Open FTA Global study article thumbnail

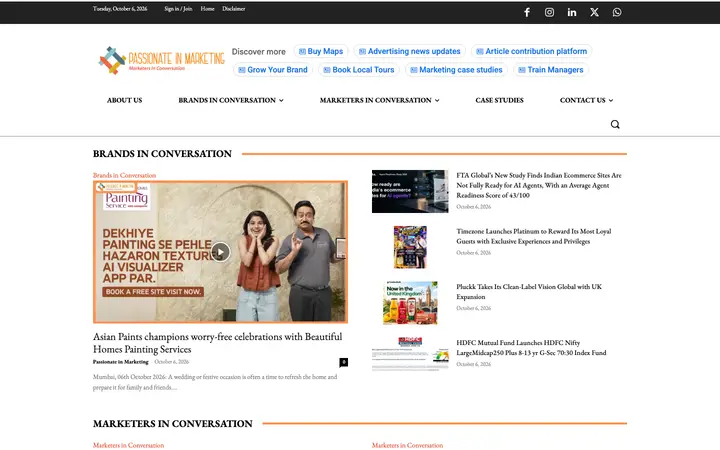pos(410,191)
